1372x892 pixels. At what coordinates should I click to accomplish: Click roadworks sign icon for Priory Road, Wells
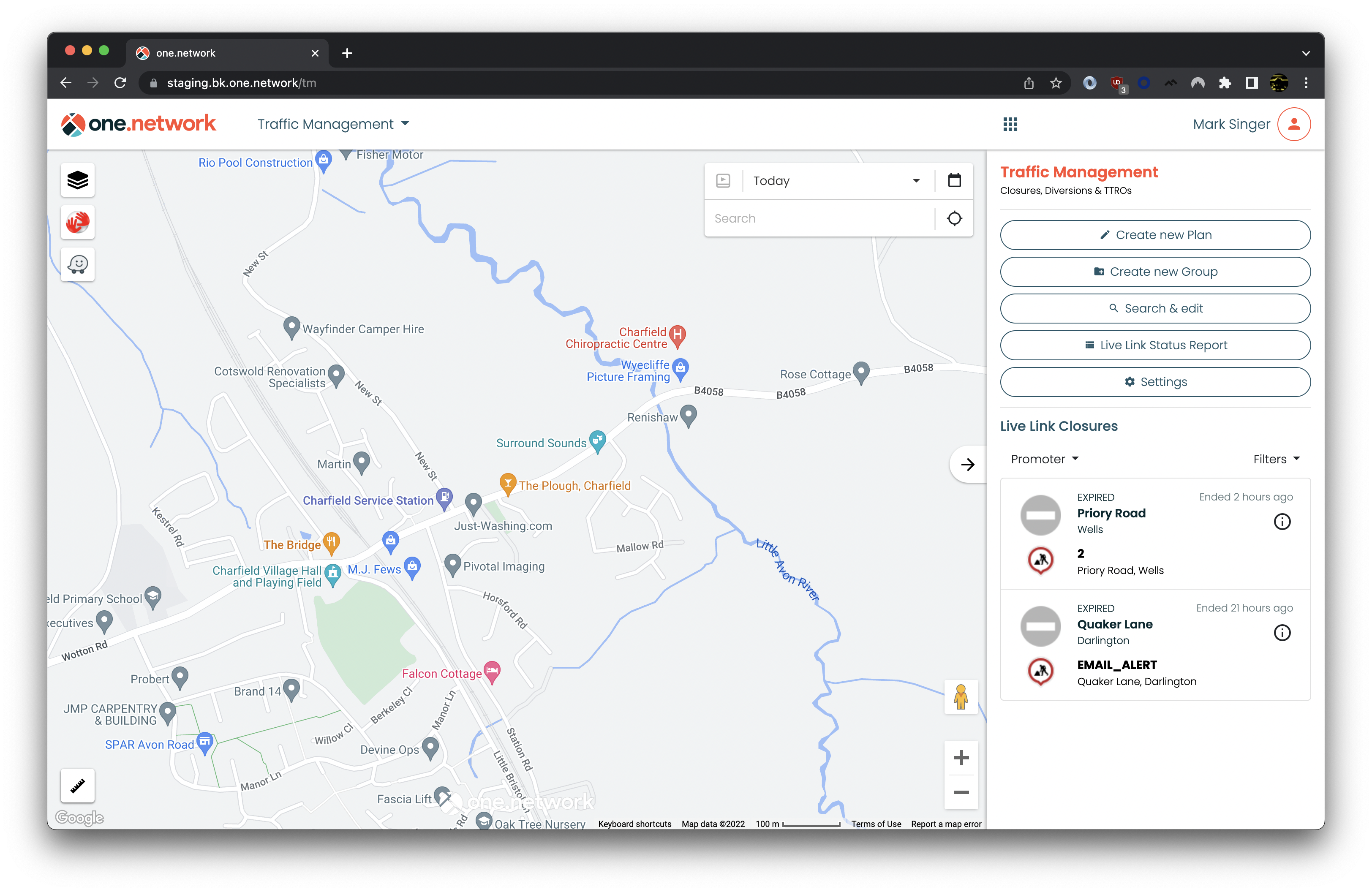pyautogui.click(x=1040, y=560)
